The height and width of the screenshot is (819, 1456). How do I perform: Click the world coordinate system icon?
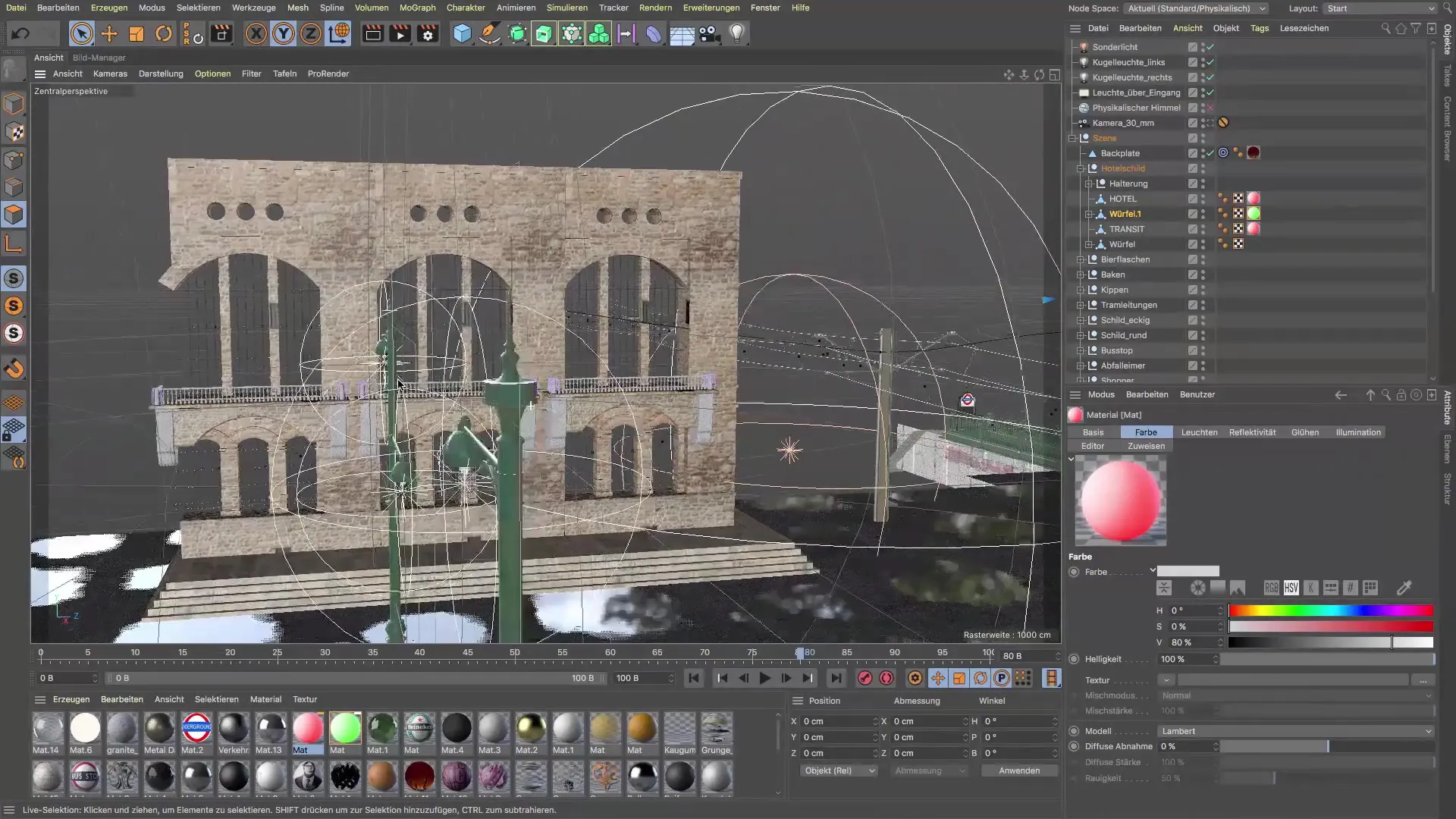339,34
